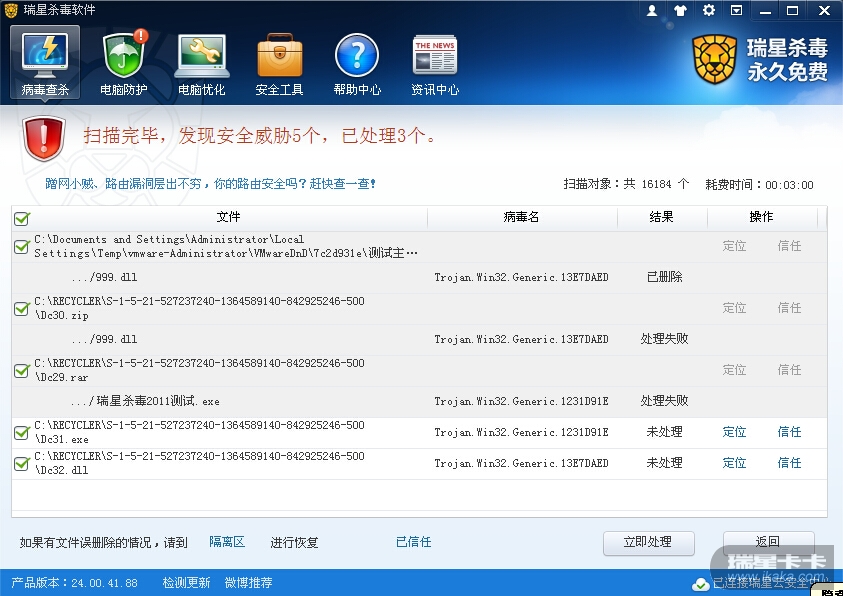Viewport: 843px width, 596px height.
Task: Click the 病毒名 column header
Action: point(521,217)
